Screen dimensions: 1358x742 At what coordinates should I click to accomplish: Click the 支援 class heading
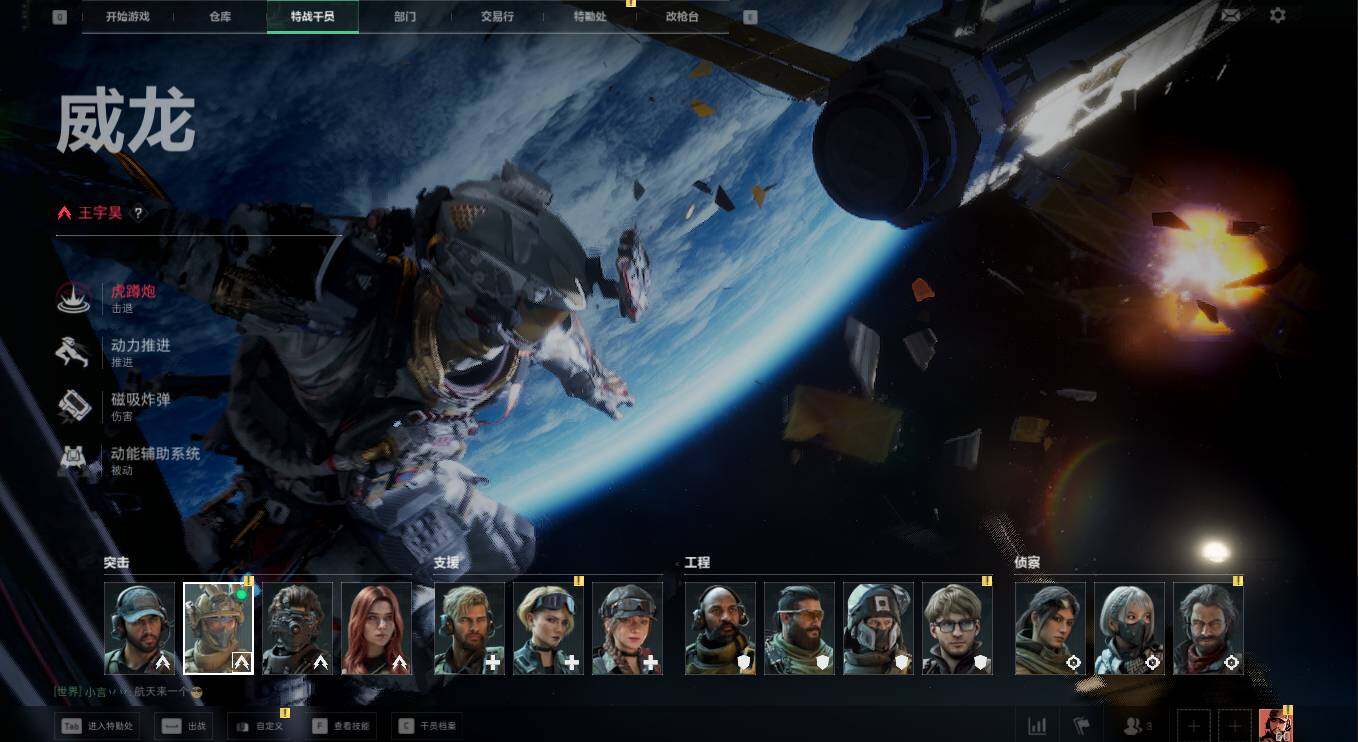click(x=447, y=563)
